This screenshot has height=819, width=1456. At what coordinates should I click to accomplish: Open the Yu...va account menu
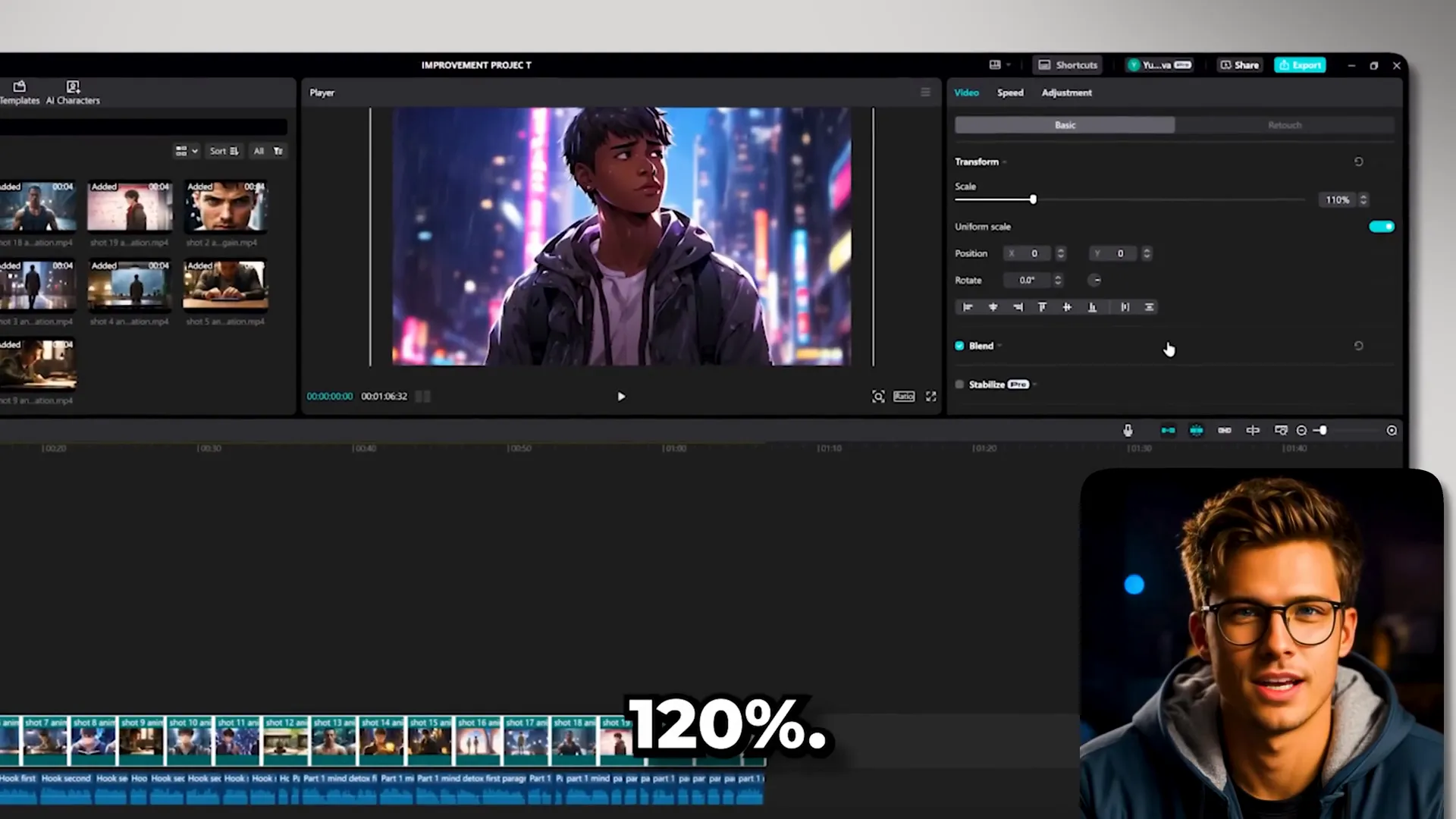1159,65
